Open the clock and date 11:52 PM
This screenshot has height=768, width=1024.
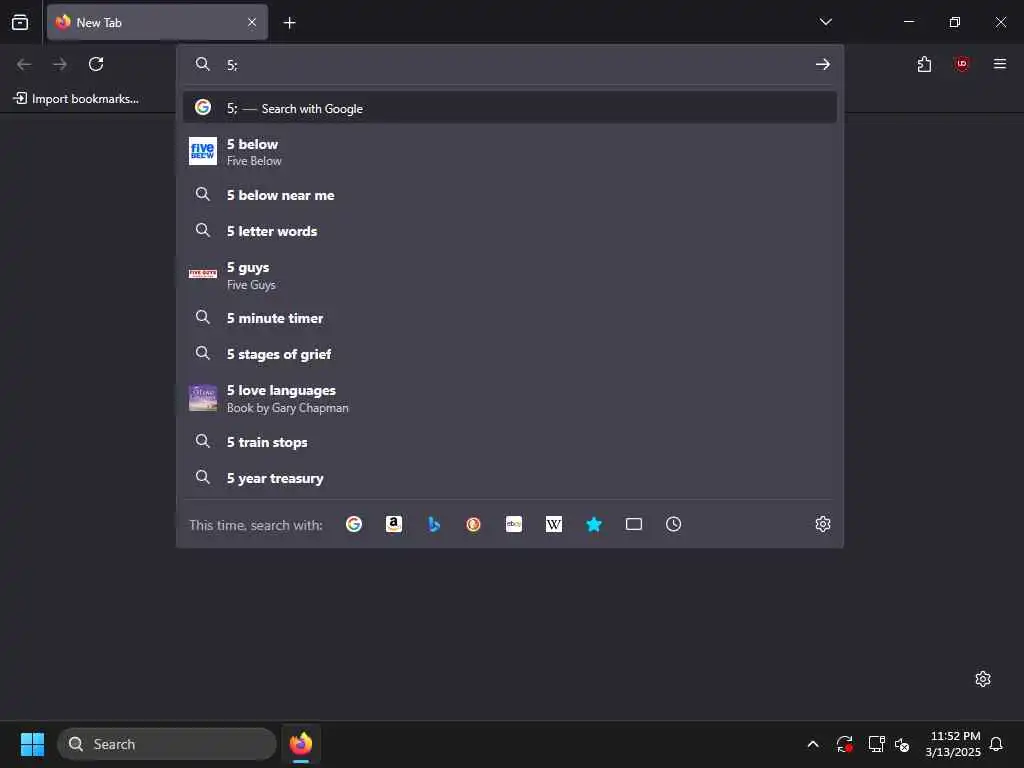pos(953,744)
